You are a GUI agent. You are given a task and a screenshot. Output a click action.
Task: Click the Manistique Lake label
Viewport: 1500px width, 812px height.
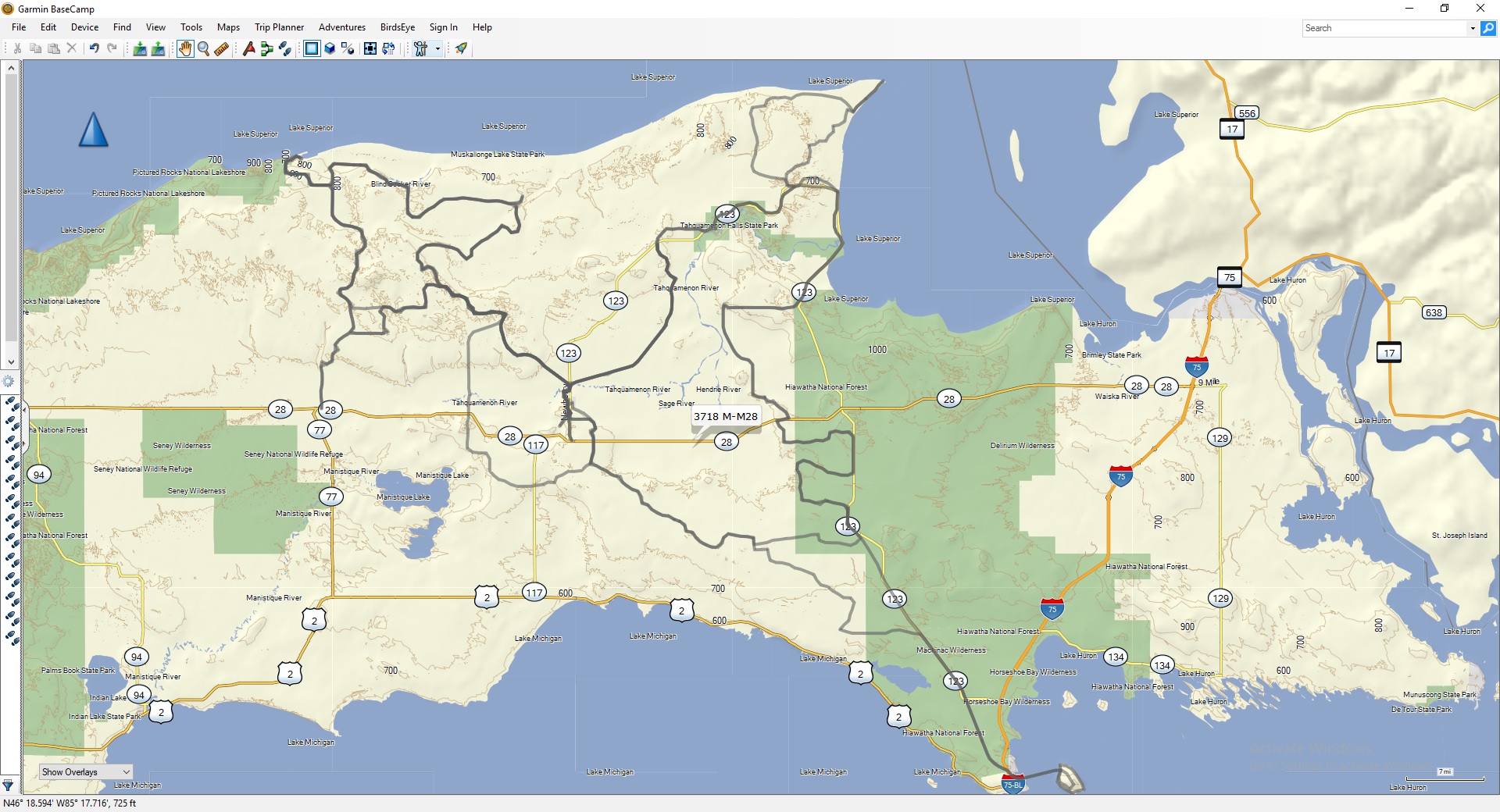[442, 475]
